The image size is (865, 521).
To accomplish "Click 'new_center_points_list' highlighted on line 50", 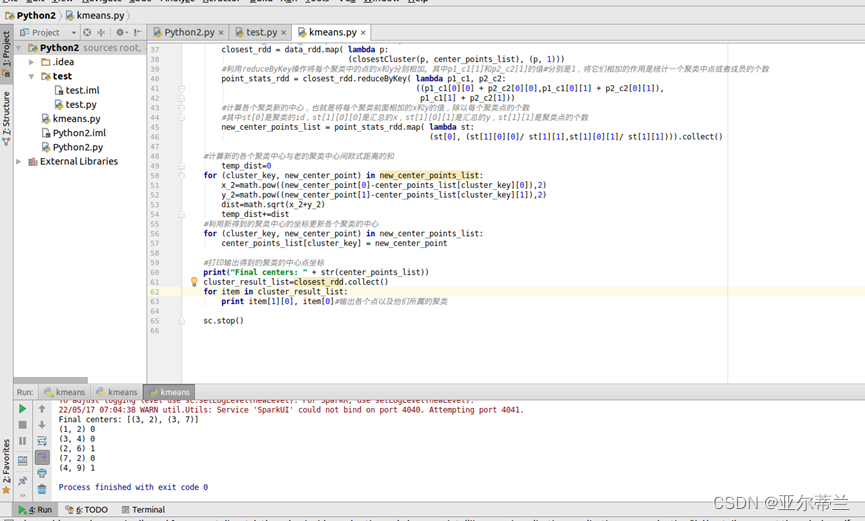I will (x=429, y=176).
